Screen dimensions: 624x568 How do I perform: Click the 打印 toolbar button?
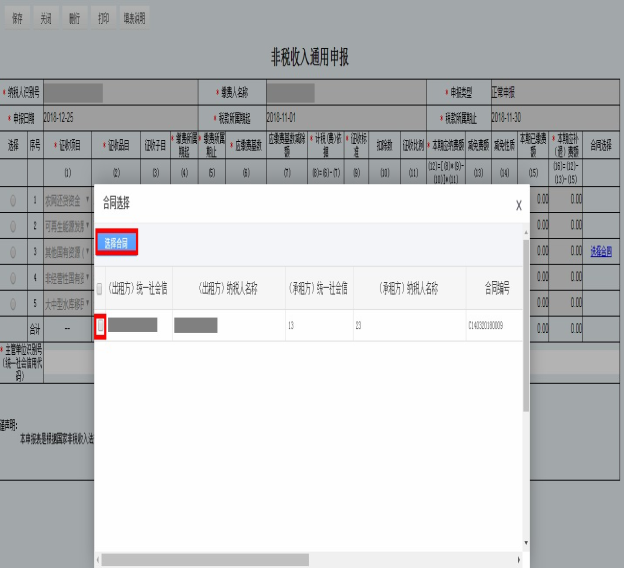[103, 18]
